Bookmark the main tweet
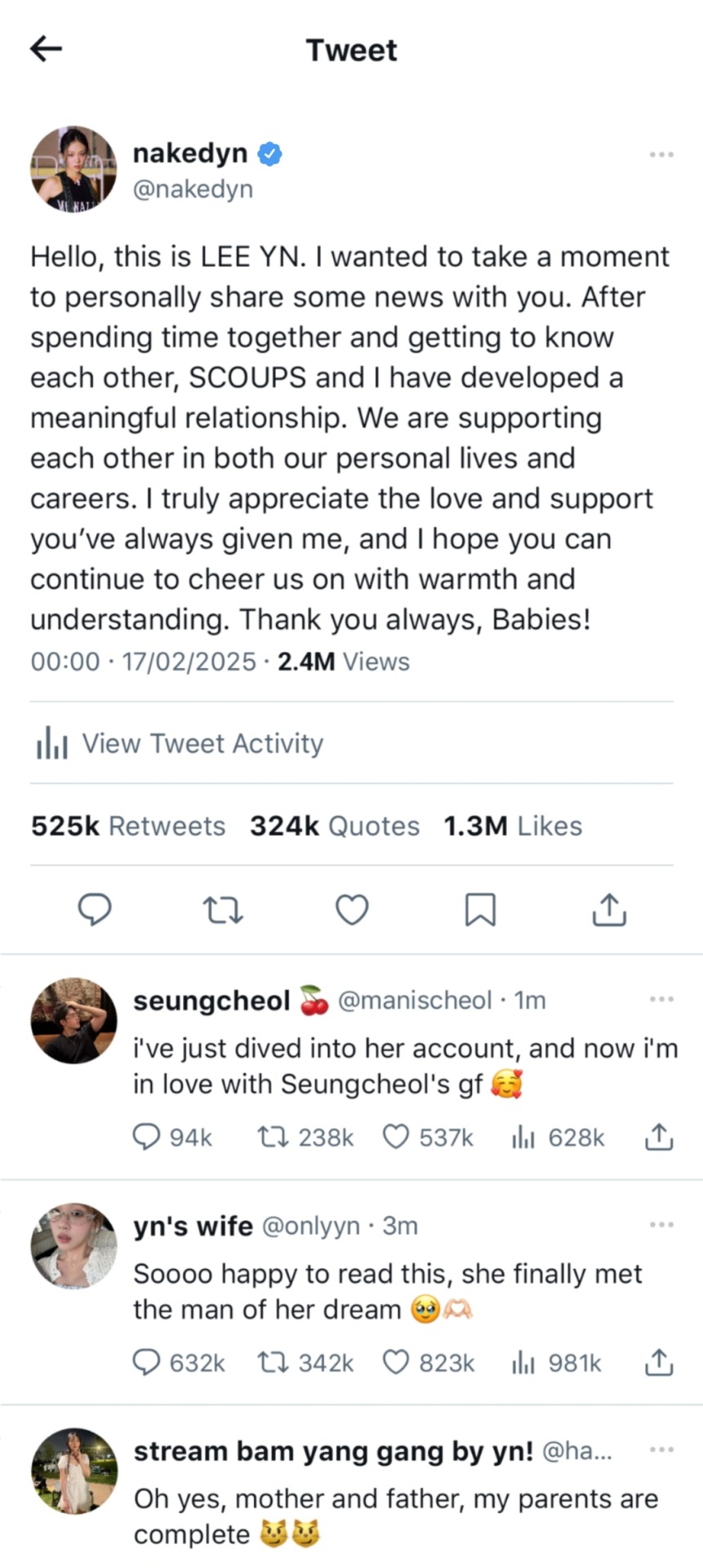 (x=480, y=909)
